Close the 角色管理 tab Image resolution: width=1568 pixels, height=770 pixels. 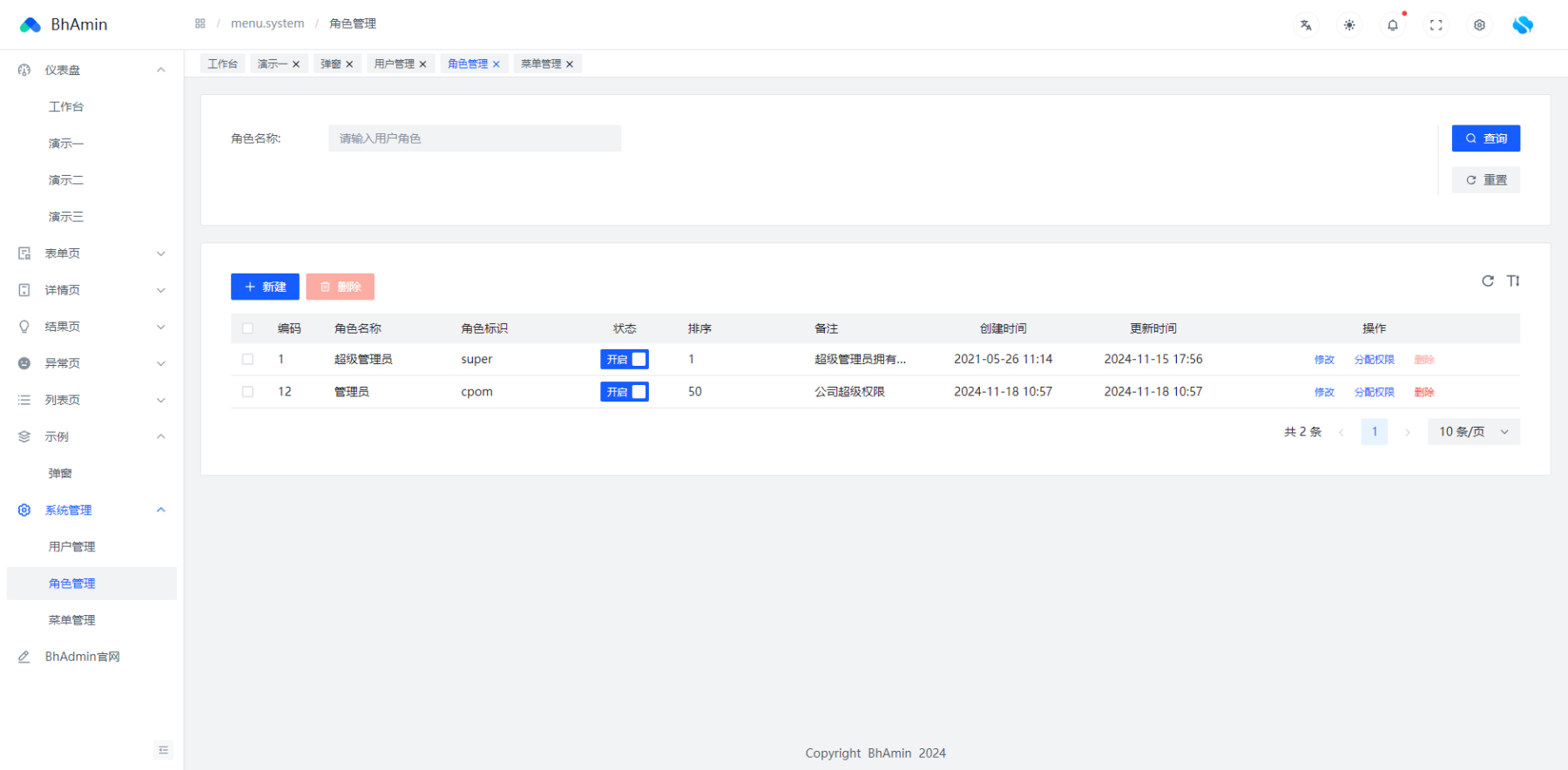click(x=497, y=64)
